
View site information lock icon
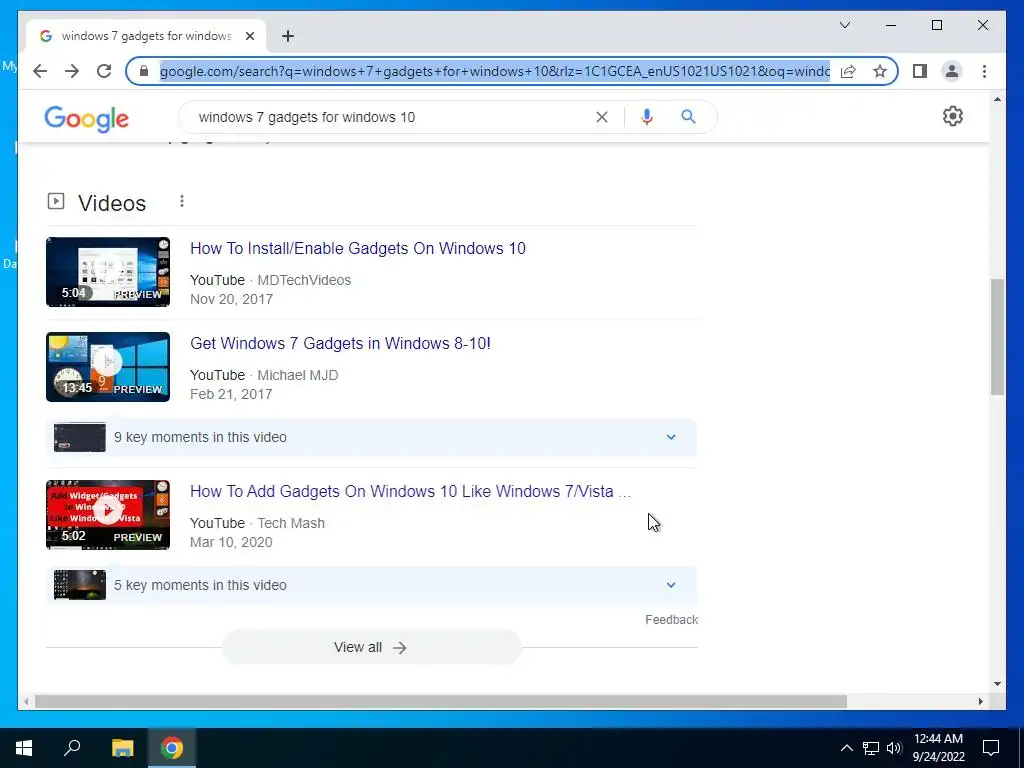click(144, 71)
